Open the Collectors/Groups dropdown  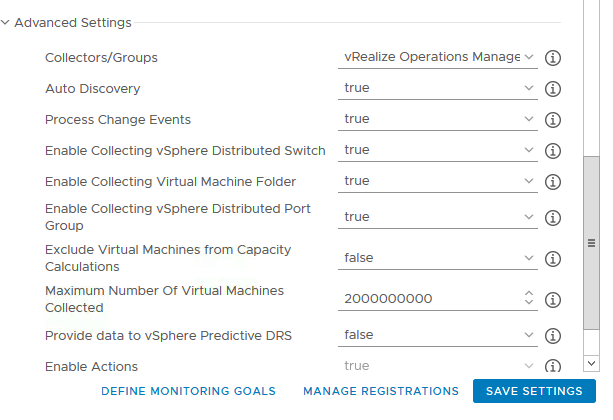click(437, 58)
